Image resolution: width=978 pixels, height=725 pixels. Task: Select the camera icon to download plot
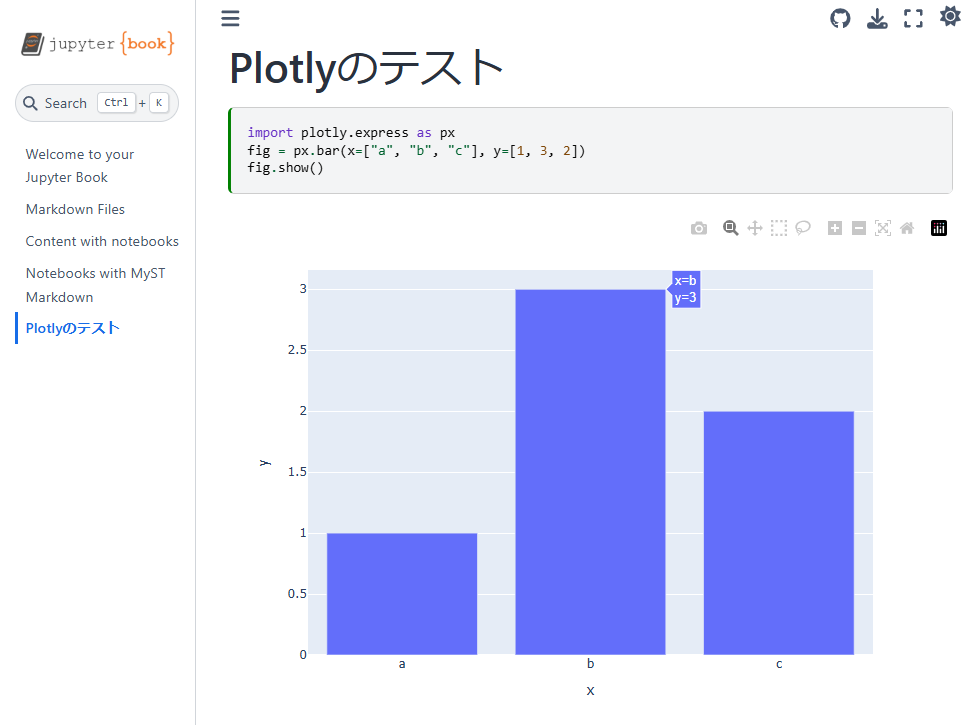click(x=698, y=227)
